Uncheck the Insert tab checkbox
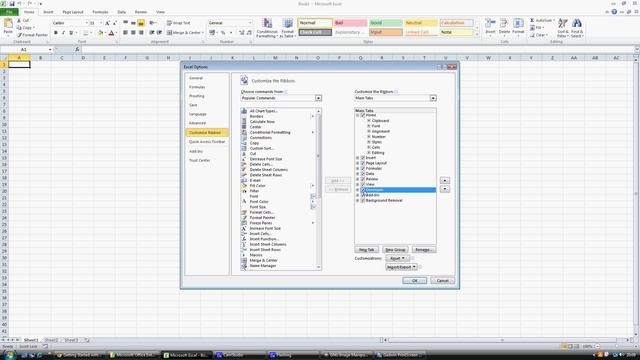Screen dimensions: 640x360 (363, 158)
